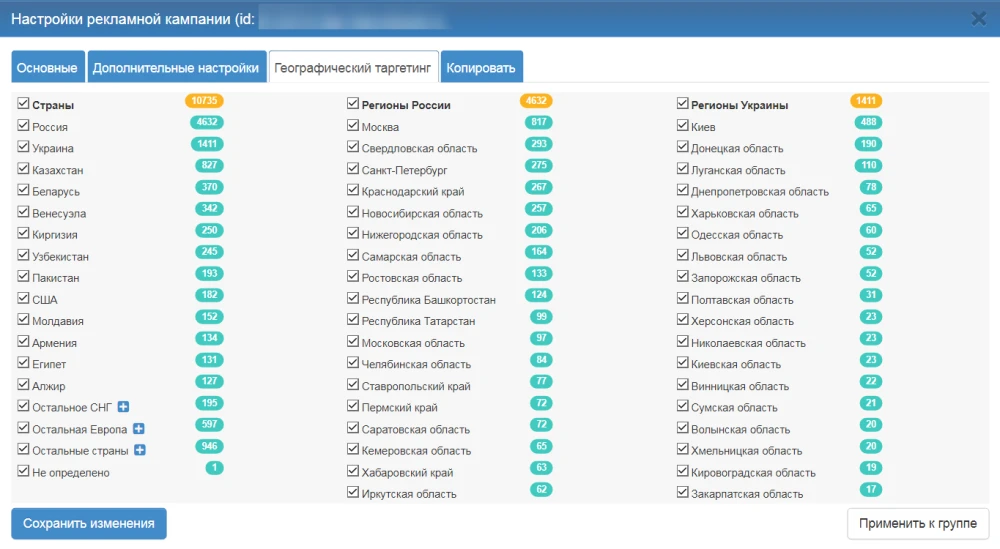1000x549 pixels.
Task: Open the Основные tab
Action: [x=48, y=68]
